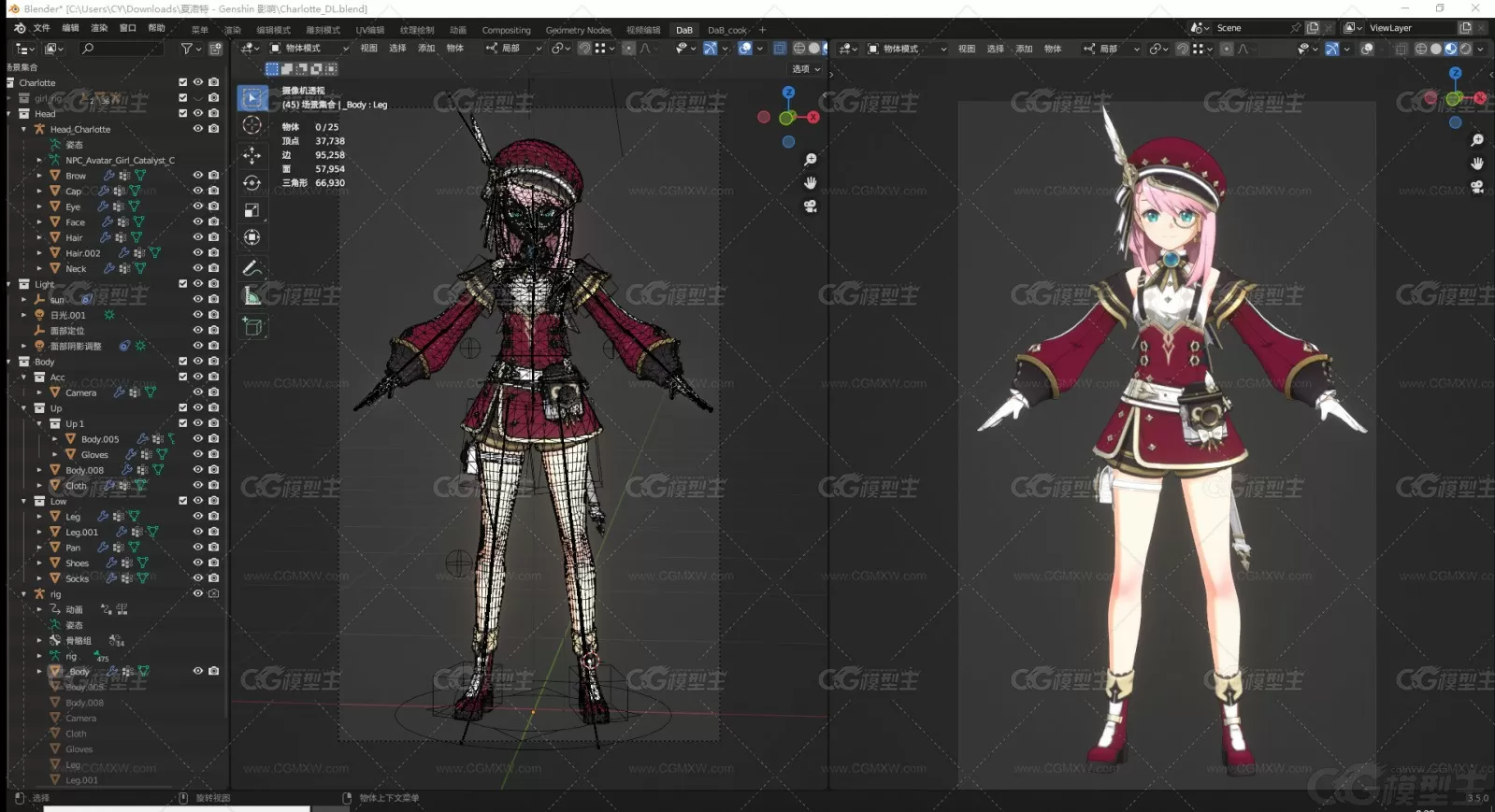
Task: Open left viewport 局部 orientation dropdown
Action: 513,49
